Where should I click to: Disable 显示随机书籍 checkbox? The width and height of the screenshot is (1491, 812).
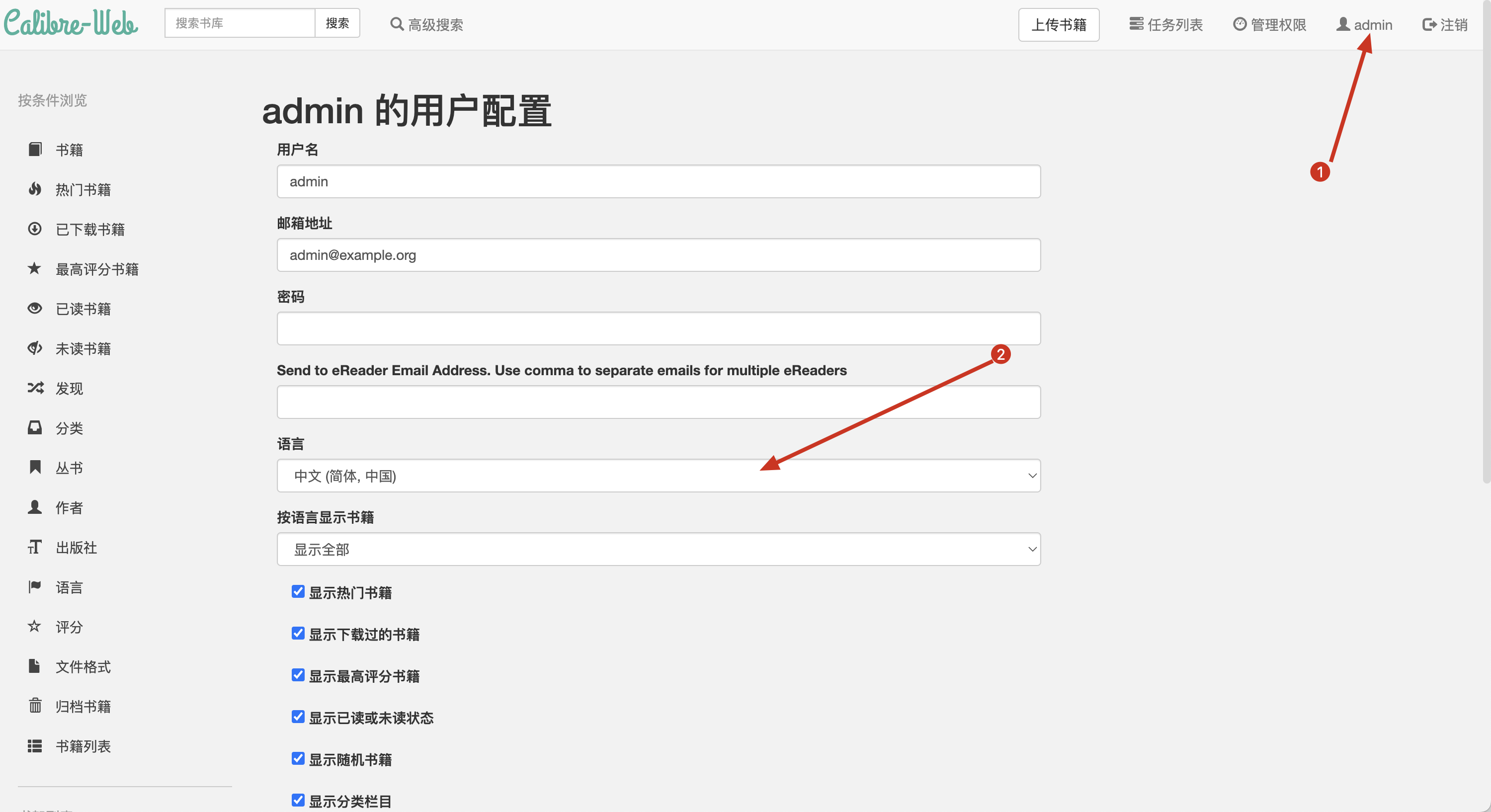tap(298, 758)
